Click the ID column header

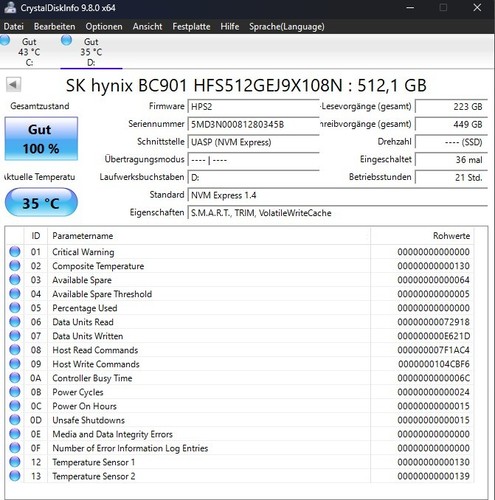tap(36, 236)
